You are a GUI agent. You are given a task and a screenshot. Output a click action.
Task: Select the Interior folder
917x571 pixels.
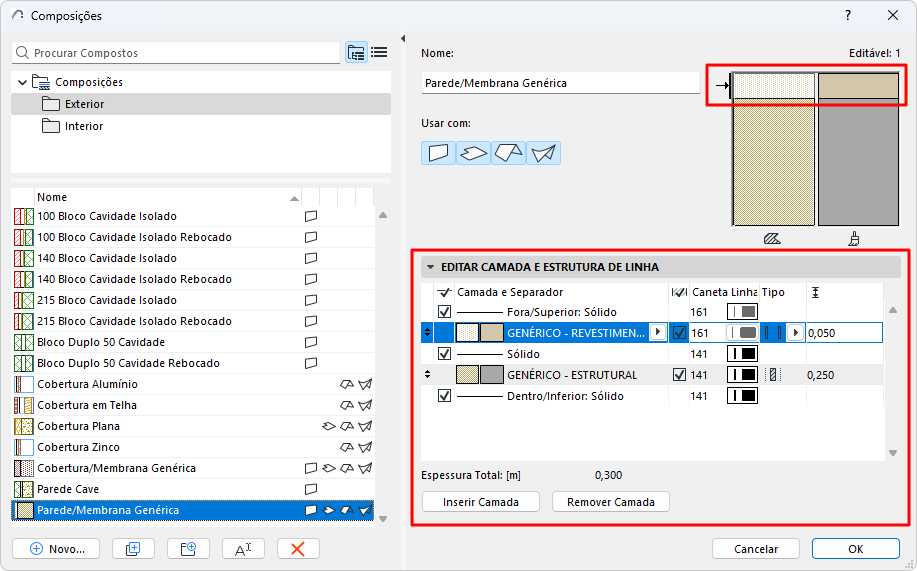pyautogui.click(x=201, y=126)
